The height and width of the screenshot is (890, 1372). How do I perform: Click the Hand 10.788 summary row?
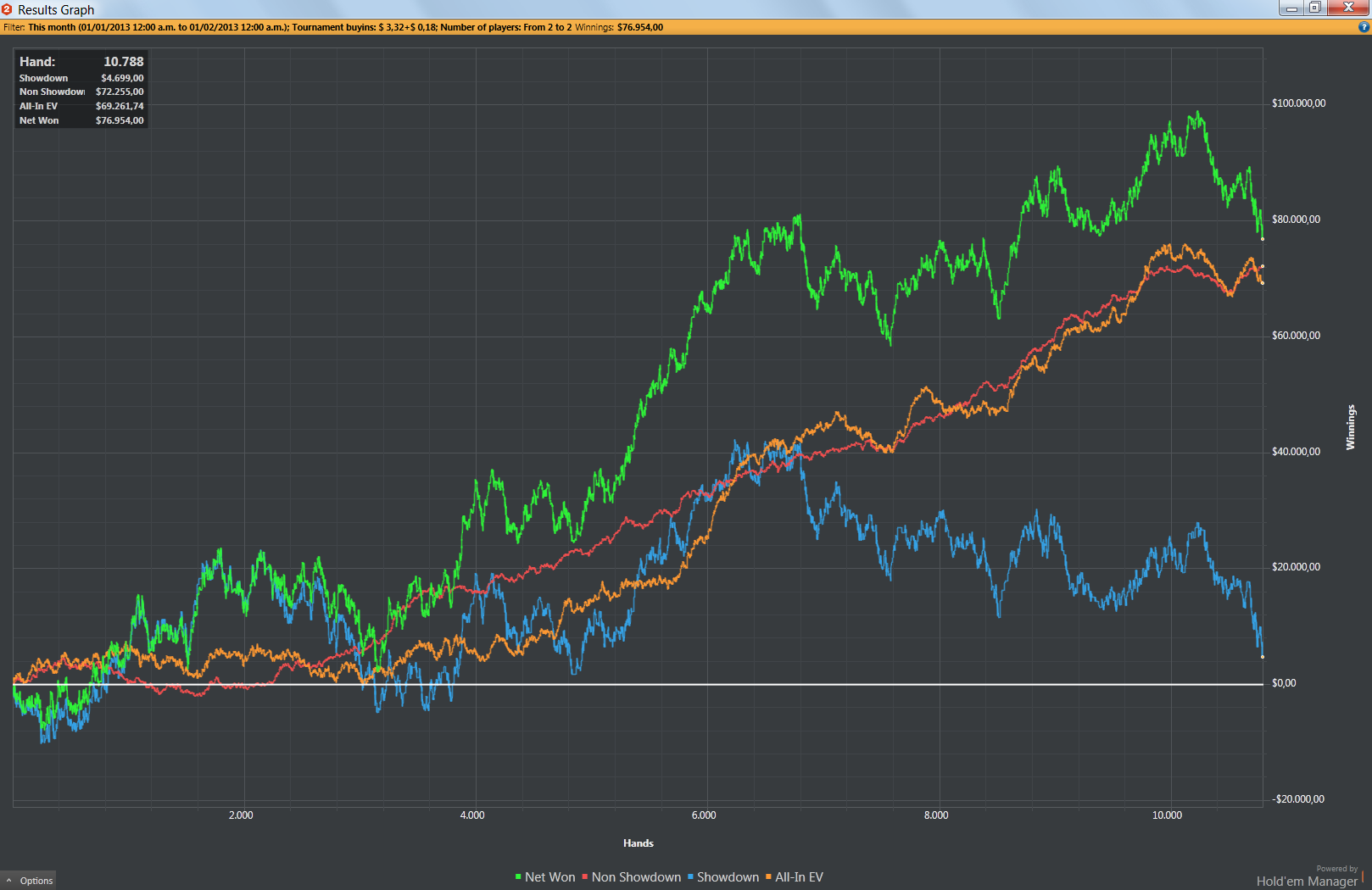tap(81, 62)
